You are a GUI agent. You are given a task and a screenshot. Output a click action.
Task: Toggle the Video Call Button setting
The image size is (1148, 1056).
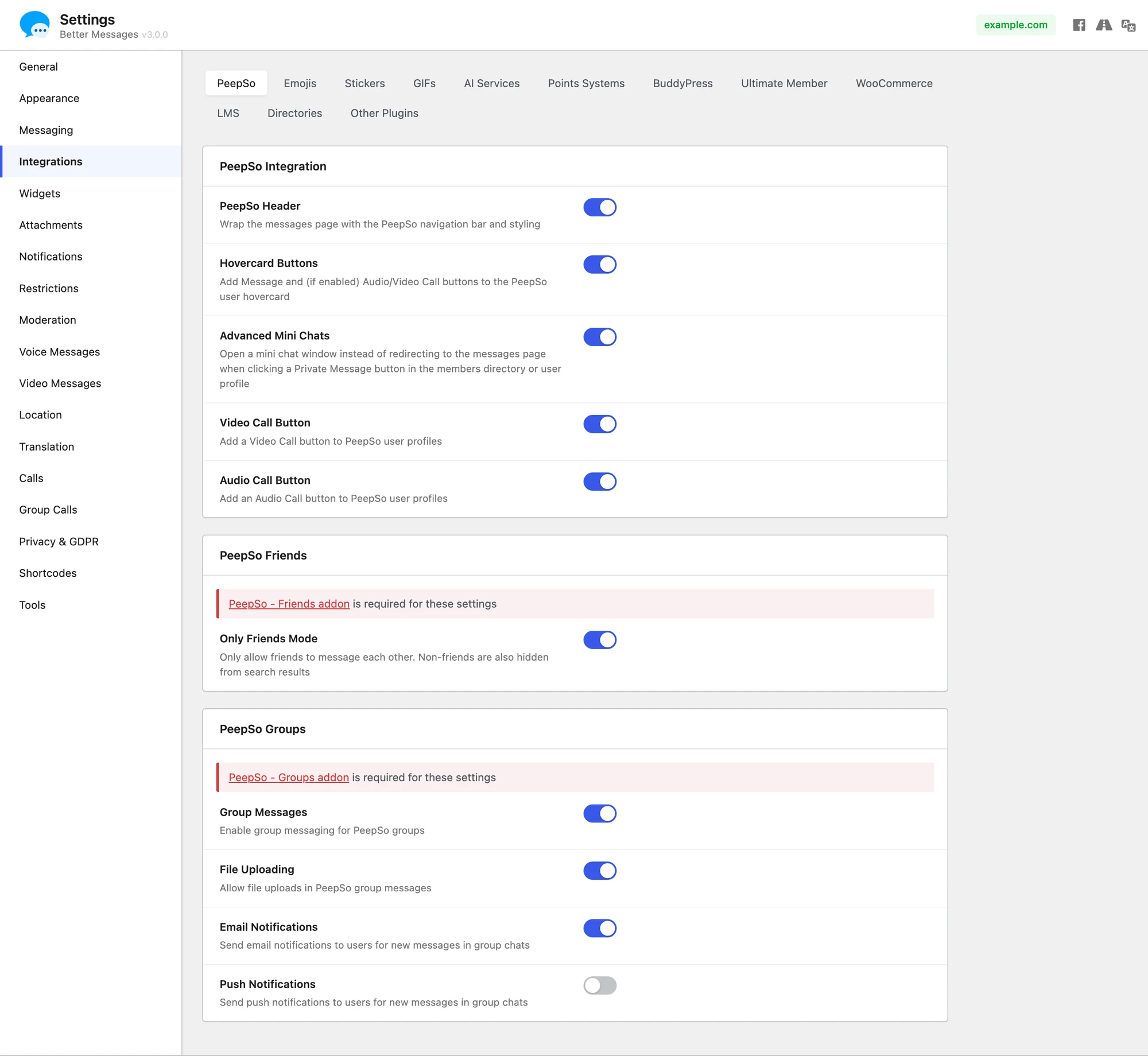[600, 424]
